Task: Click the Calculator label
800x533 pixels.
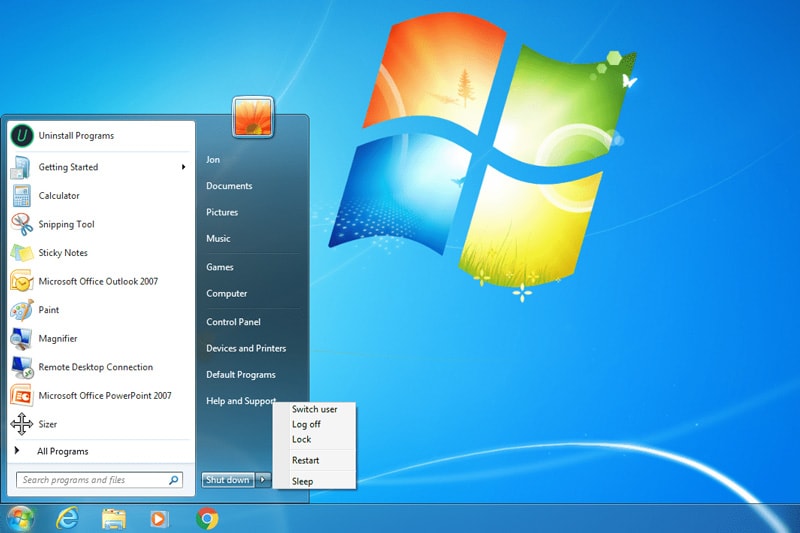Action: [59, 196]
